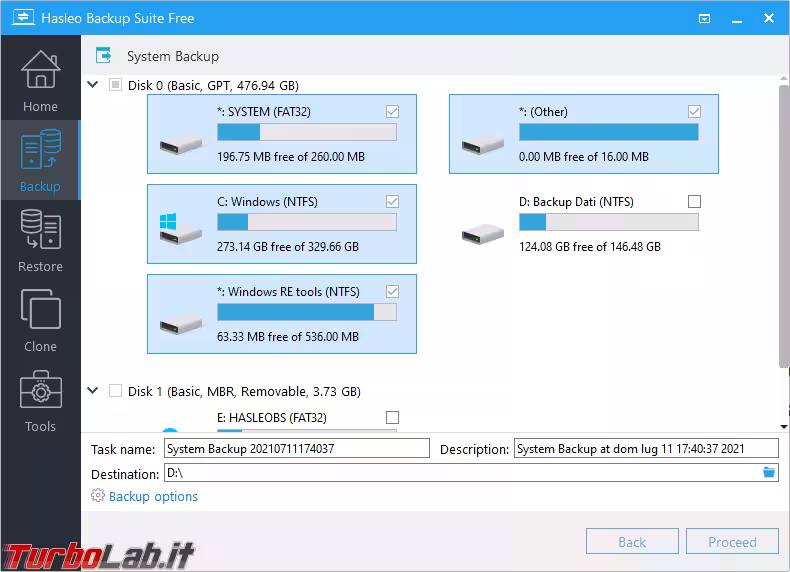The height and width of the screenshot is (572, 790).
Task: Focus the Task name field
Action: tap(297, 448)
